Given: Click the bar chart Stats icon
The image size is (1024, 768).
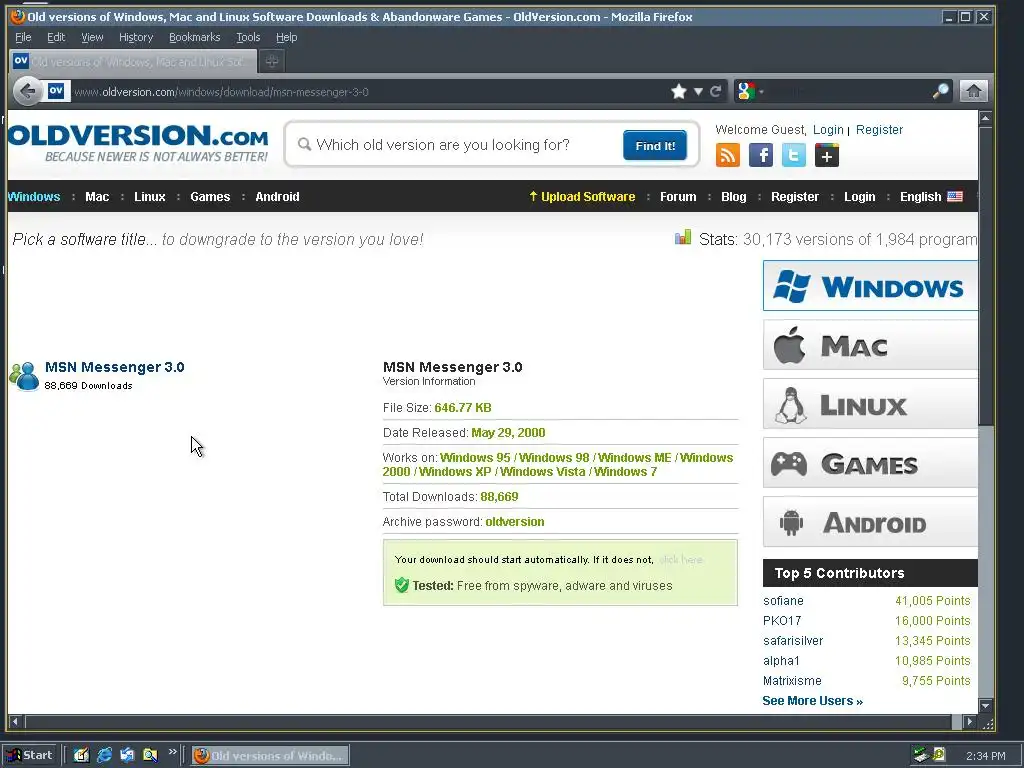Looking at the screenshot, I should [x=682, y=237].
